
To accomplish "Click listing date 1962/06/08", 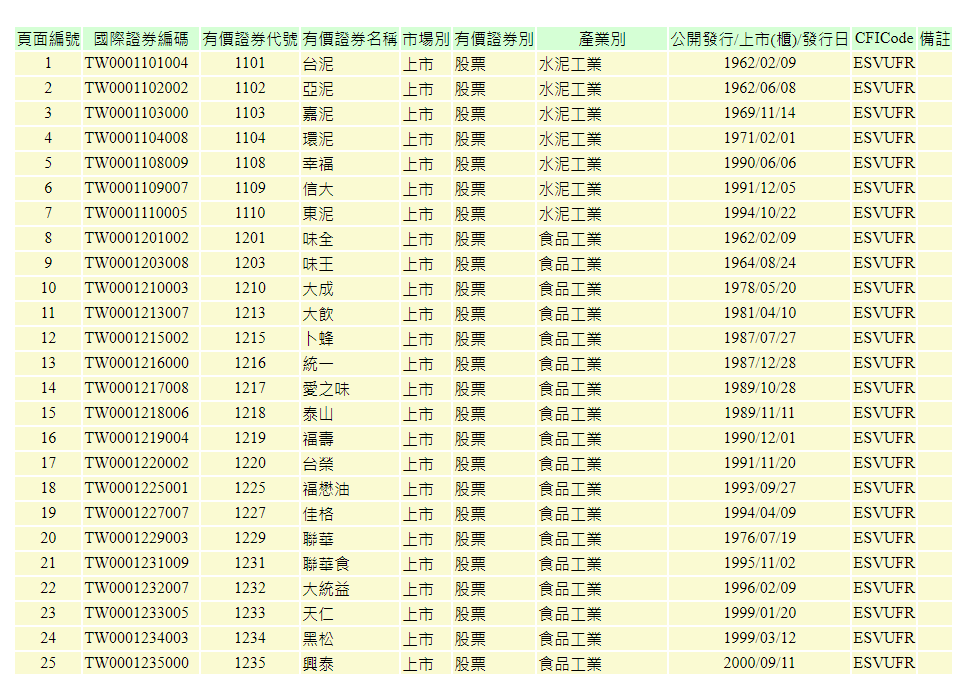I will [x=759, y=88].
